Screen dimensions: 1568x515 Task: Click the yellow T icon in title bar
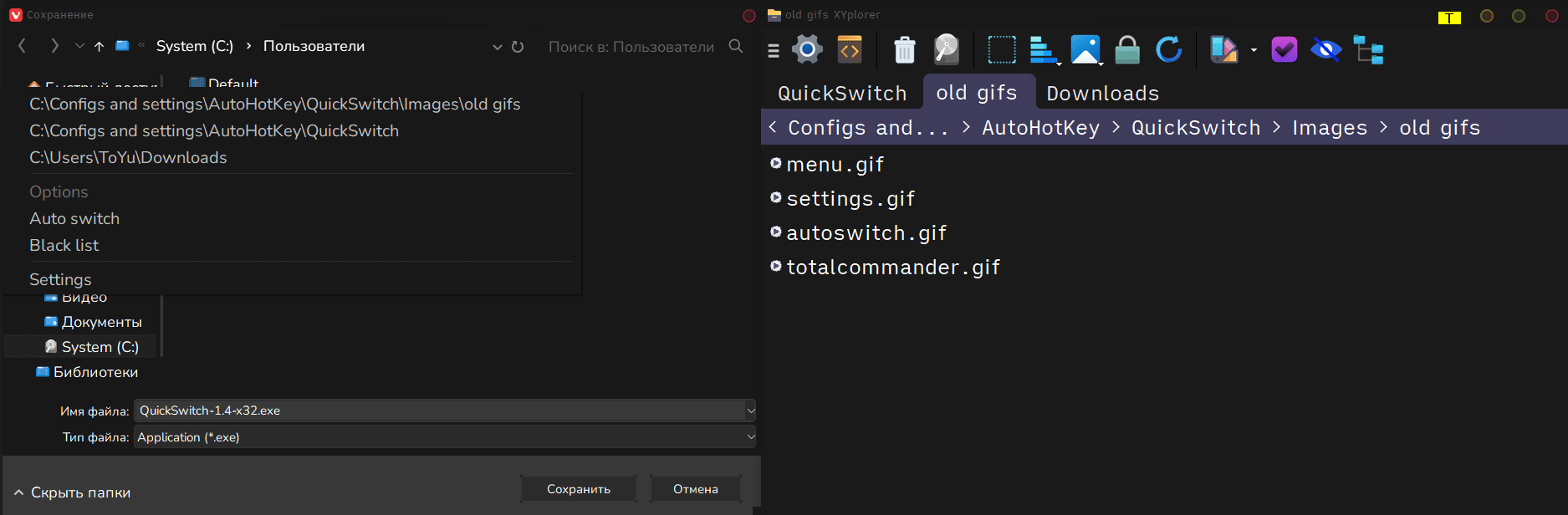click(1449, 18)
